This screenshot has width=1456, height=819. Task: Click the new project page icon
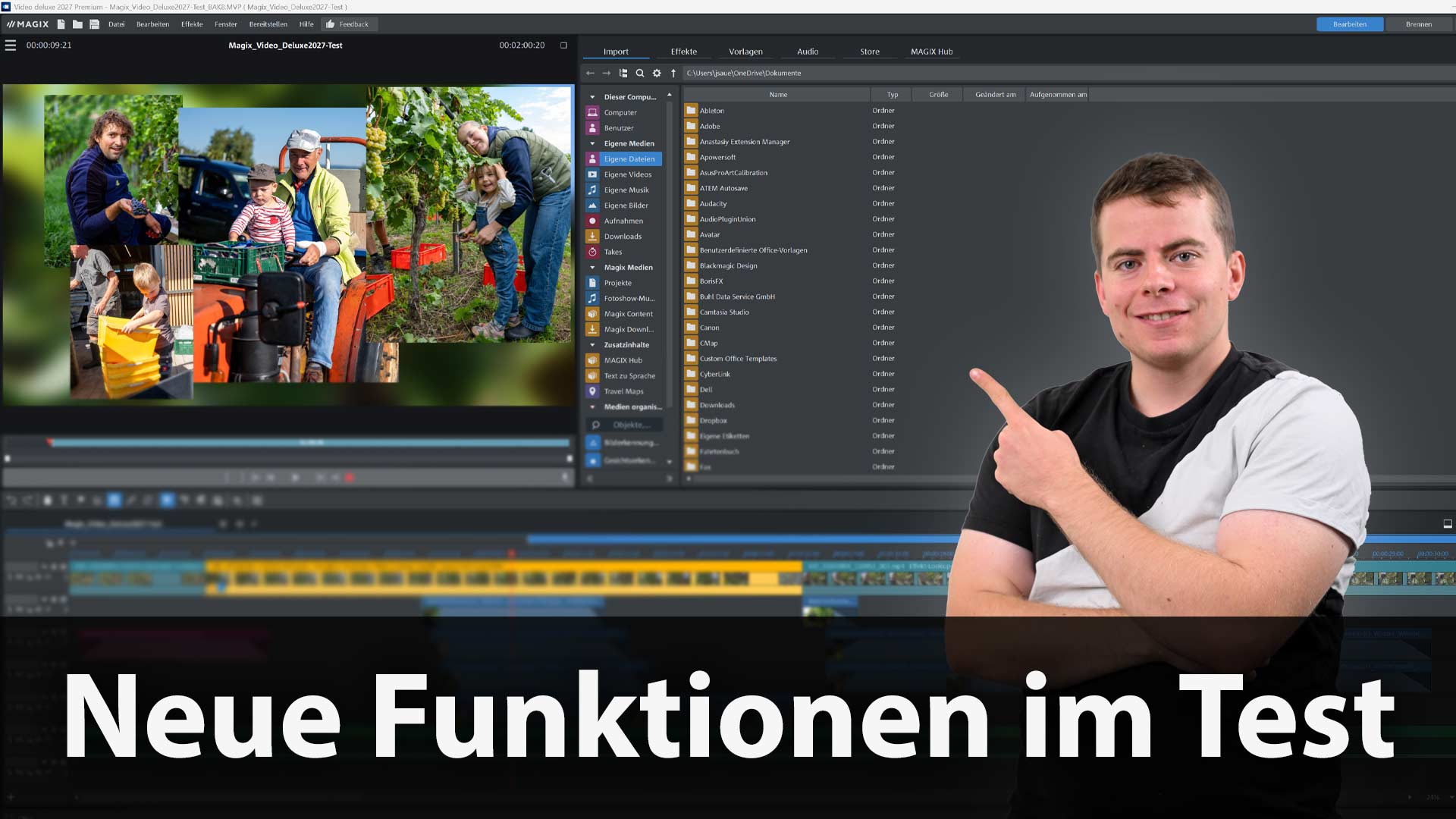coord(61,24)
